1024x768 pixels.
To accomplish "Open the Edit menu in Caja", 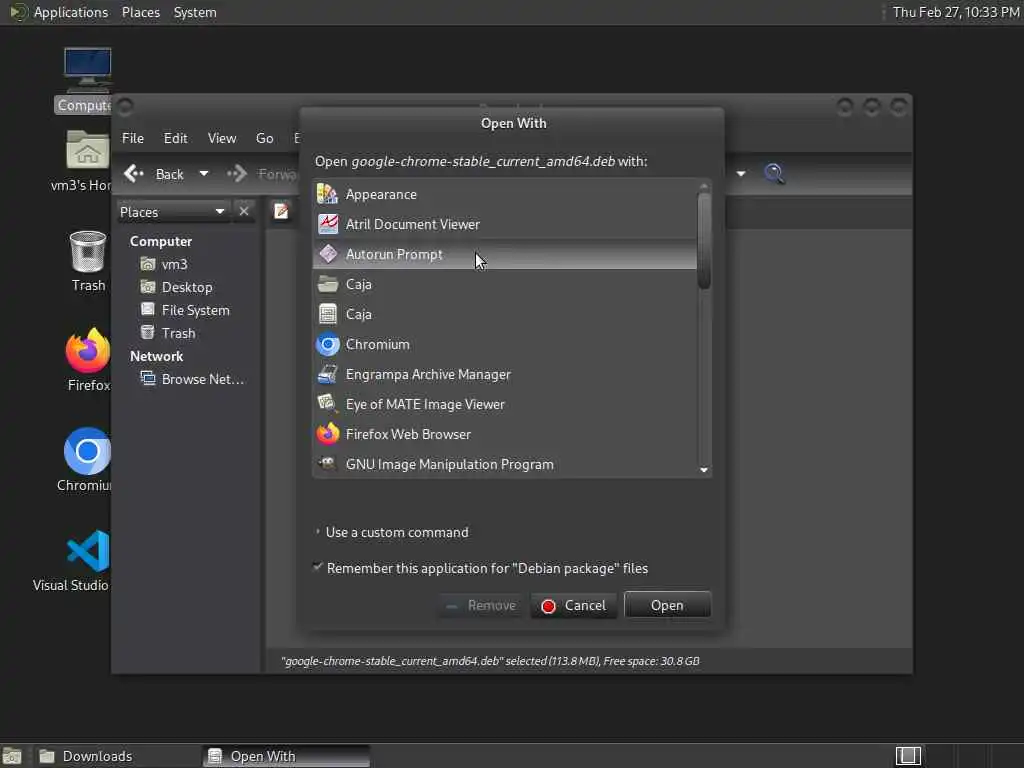I will (175, 138).
